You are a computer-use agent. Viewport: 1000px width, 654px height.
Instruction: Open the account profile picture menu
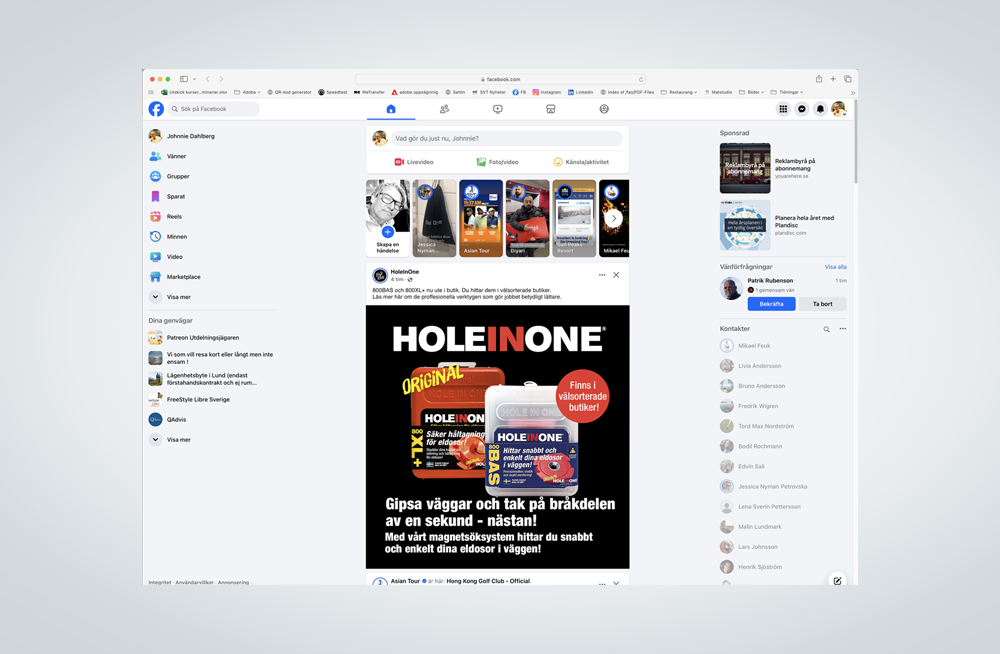point(839,109)
